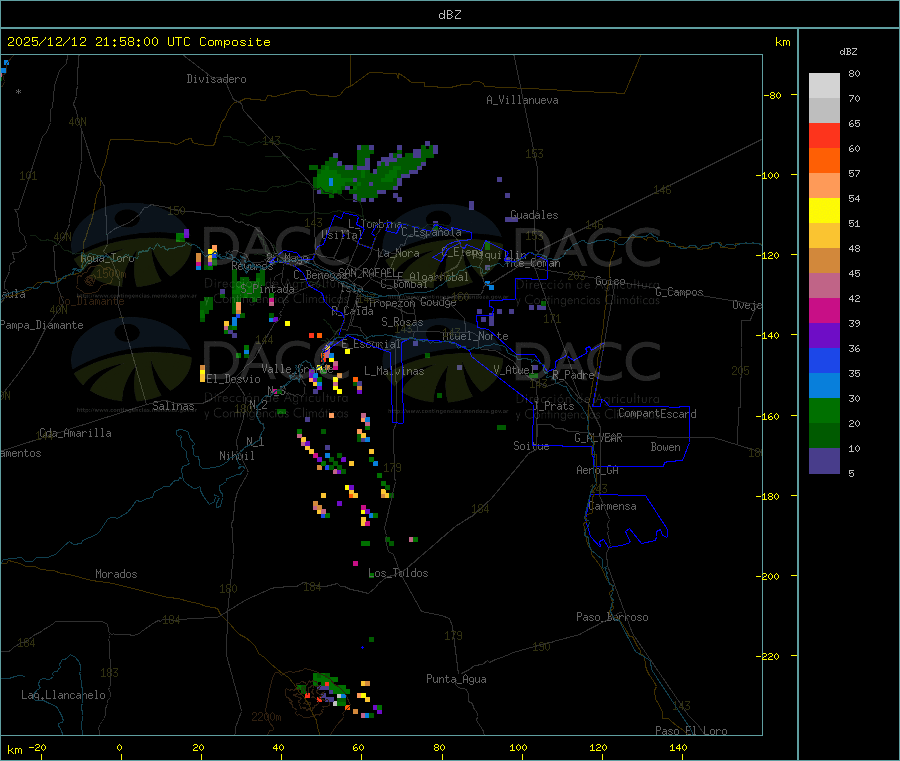
Task: Click the light gray 70–80 dBZ legend swatch
Action: click(x=824, y=86)
